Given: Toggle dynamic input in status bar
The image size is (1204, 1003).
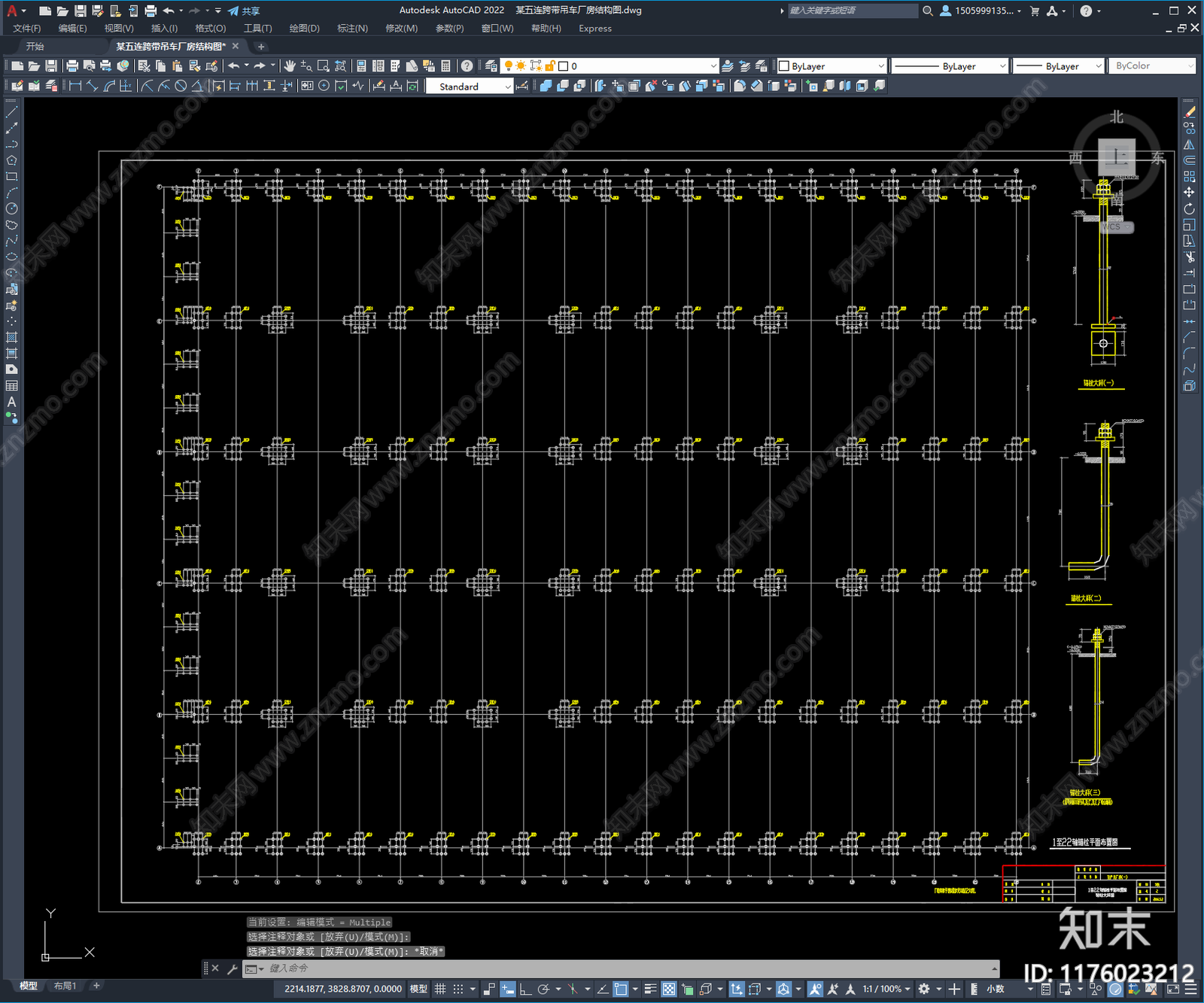Looking at the screenshot, I should pyautogui.click(x=508, y=989).
